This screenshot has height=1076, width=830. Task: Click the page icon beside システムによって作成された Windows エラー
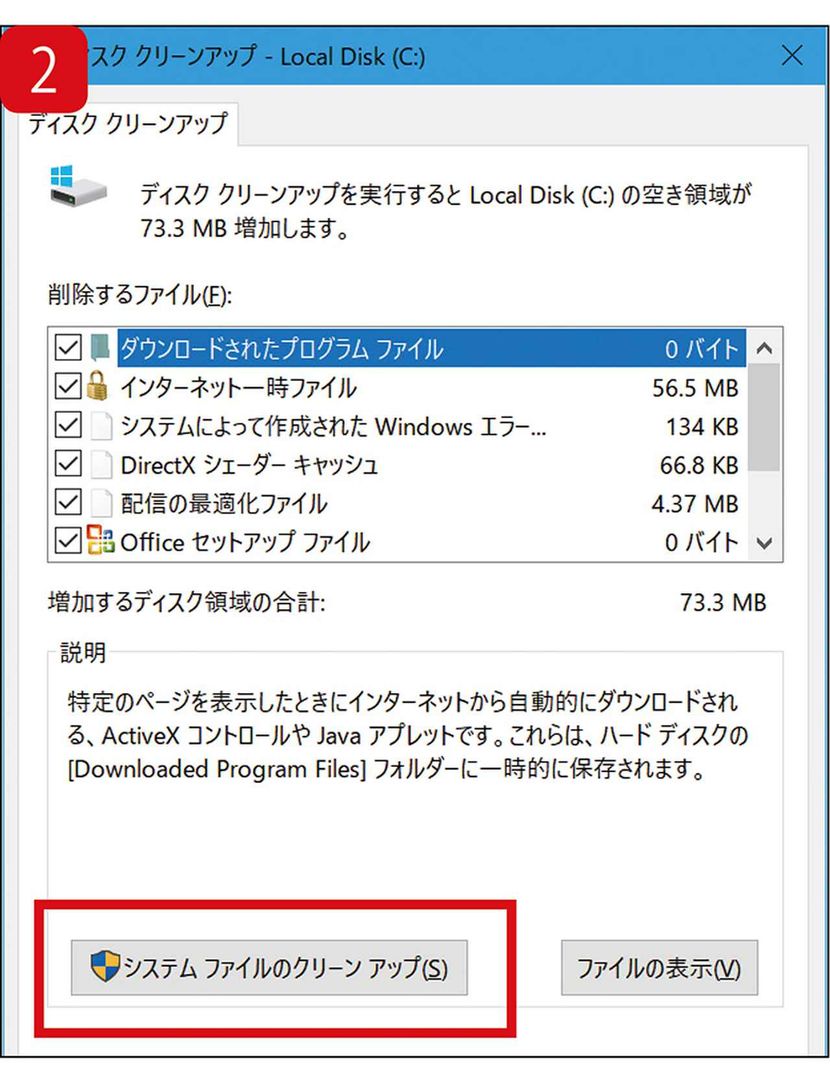click(101, 426)
